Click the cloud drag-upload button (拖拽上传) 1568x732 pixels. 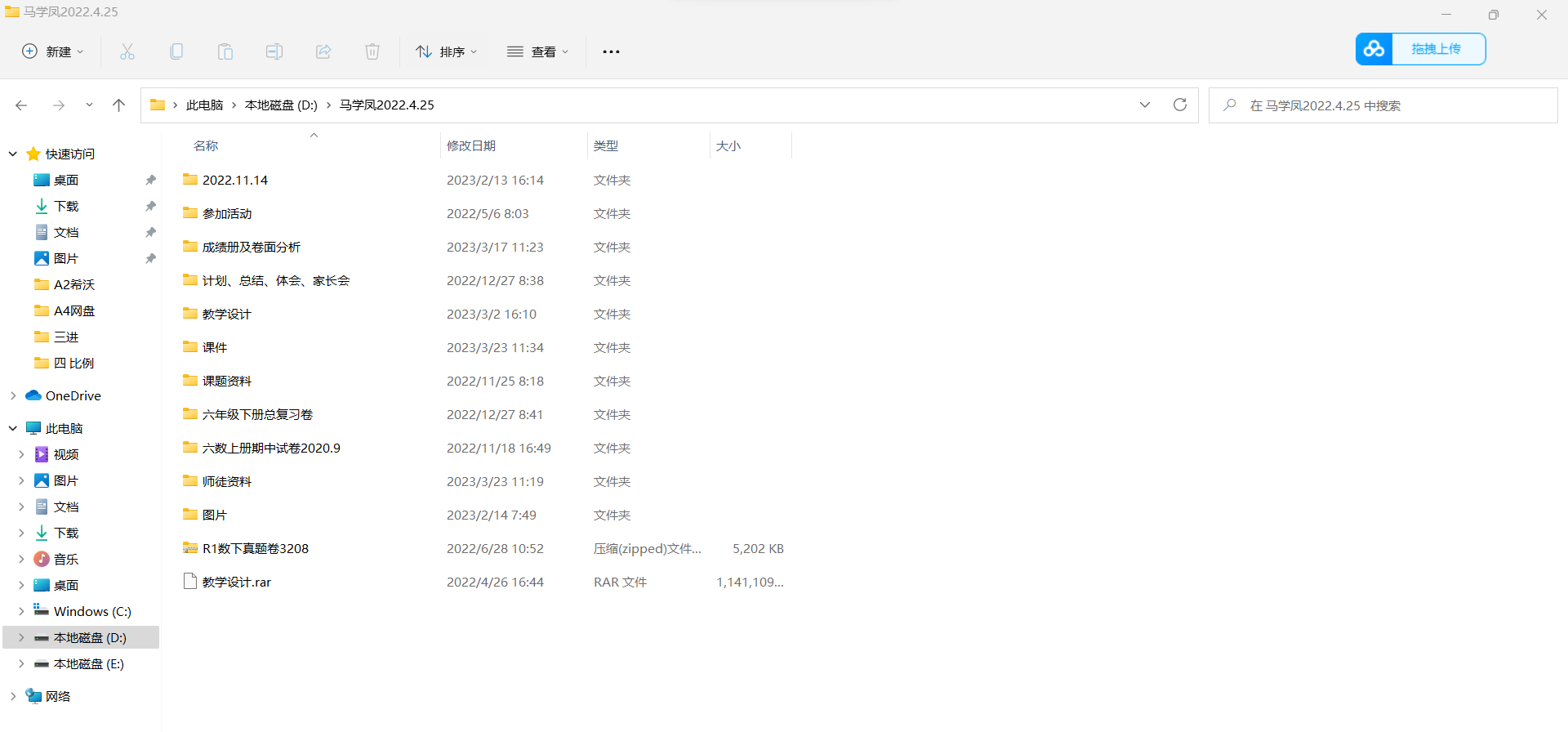pos(1420,49)
